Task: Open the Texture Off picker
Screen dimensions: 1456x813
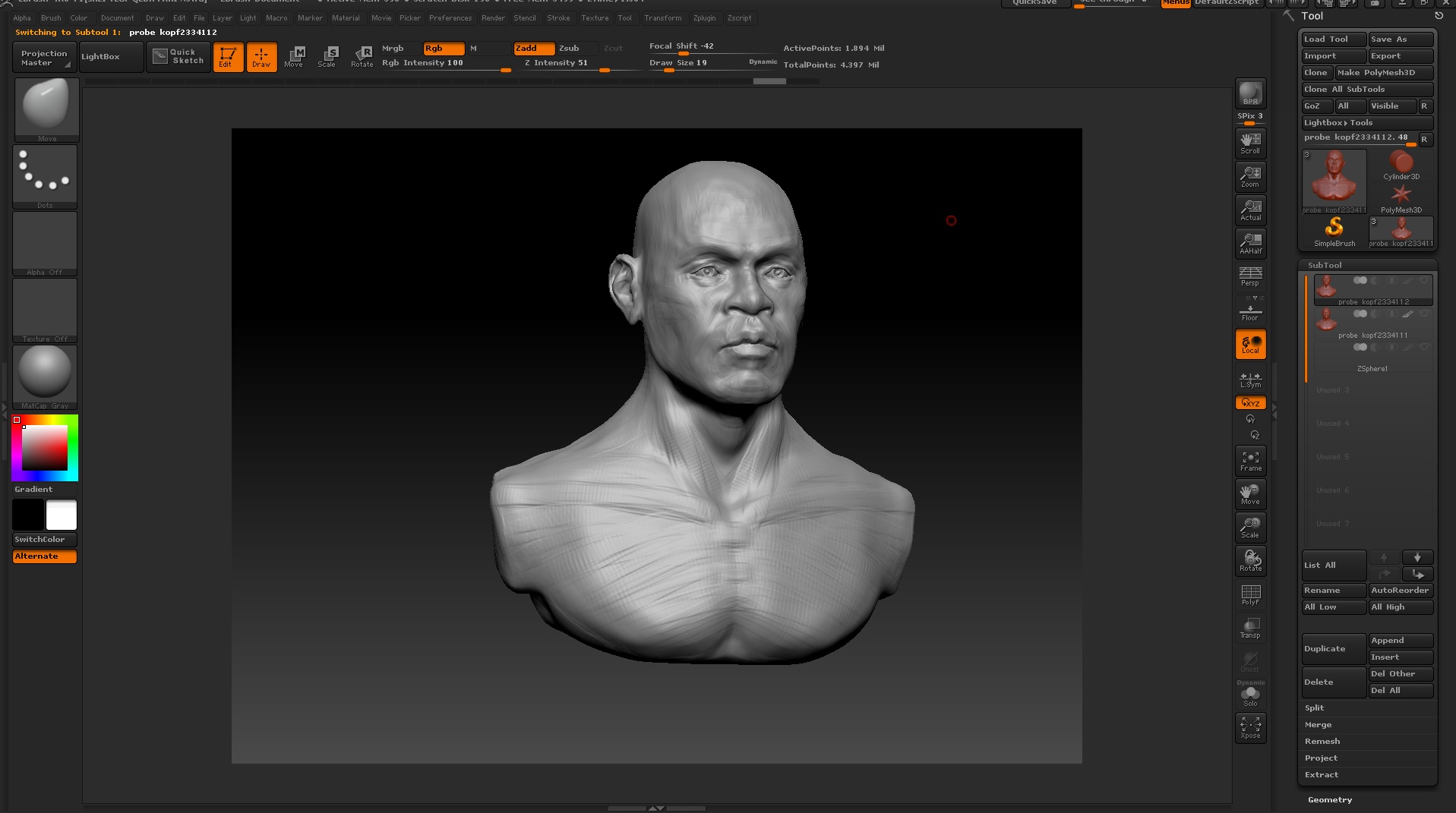Action: 46,310
